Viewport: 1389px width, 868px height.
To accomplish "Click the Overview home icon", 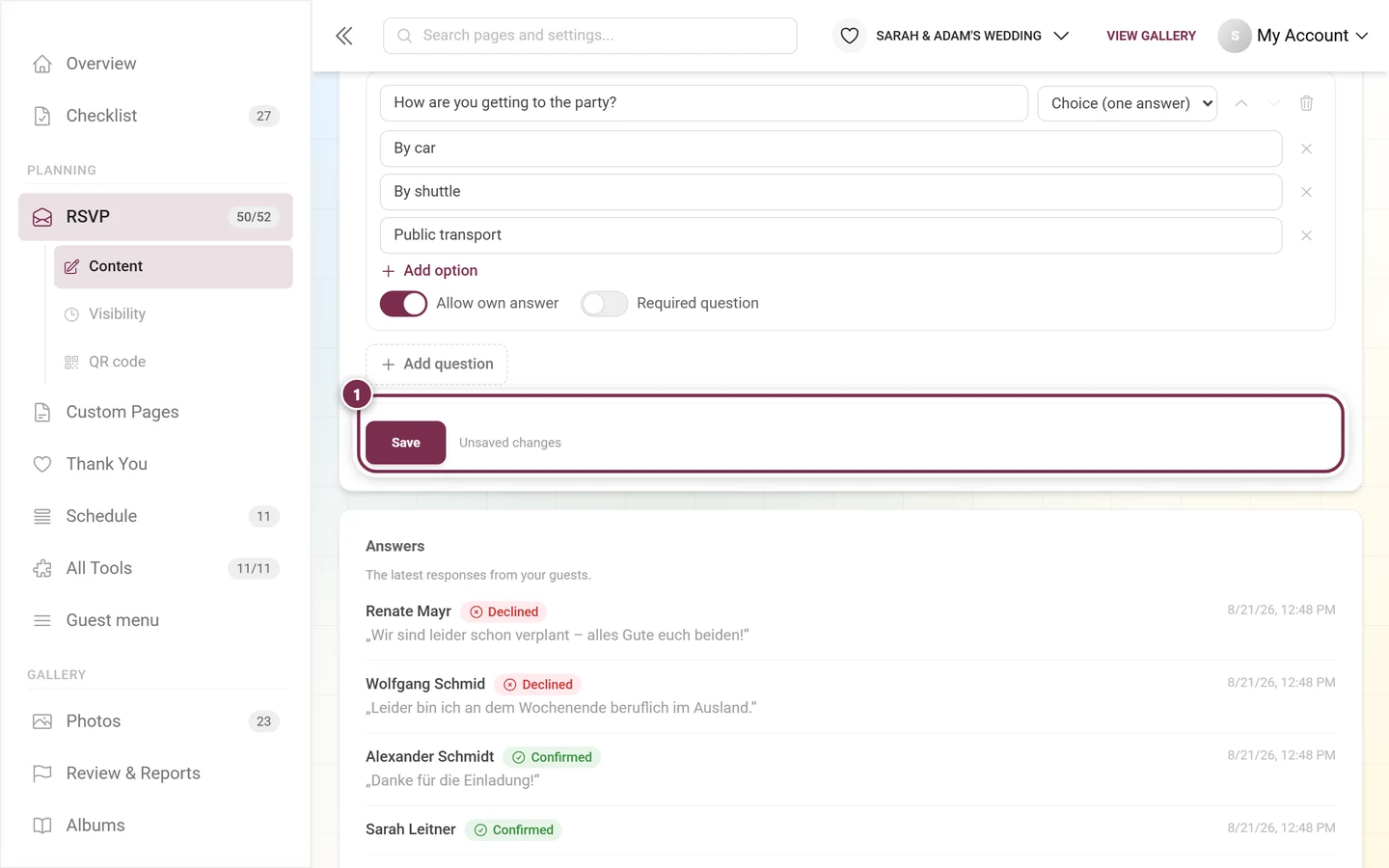I will [42, 64].
